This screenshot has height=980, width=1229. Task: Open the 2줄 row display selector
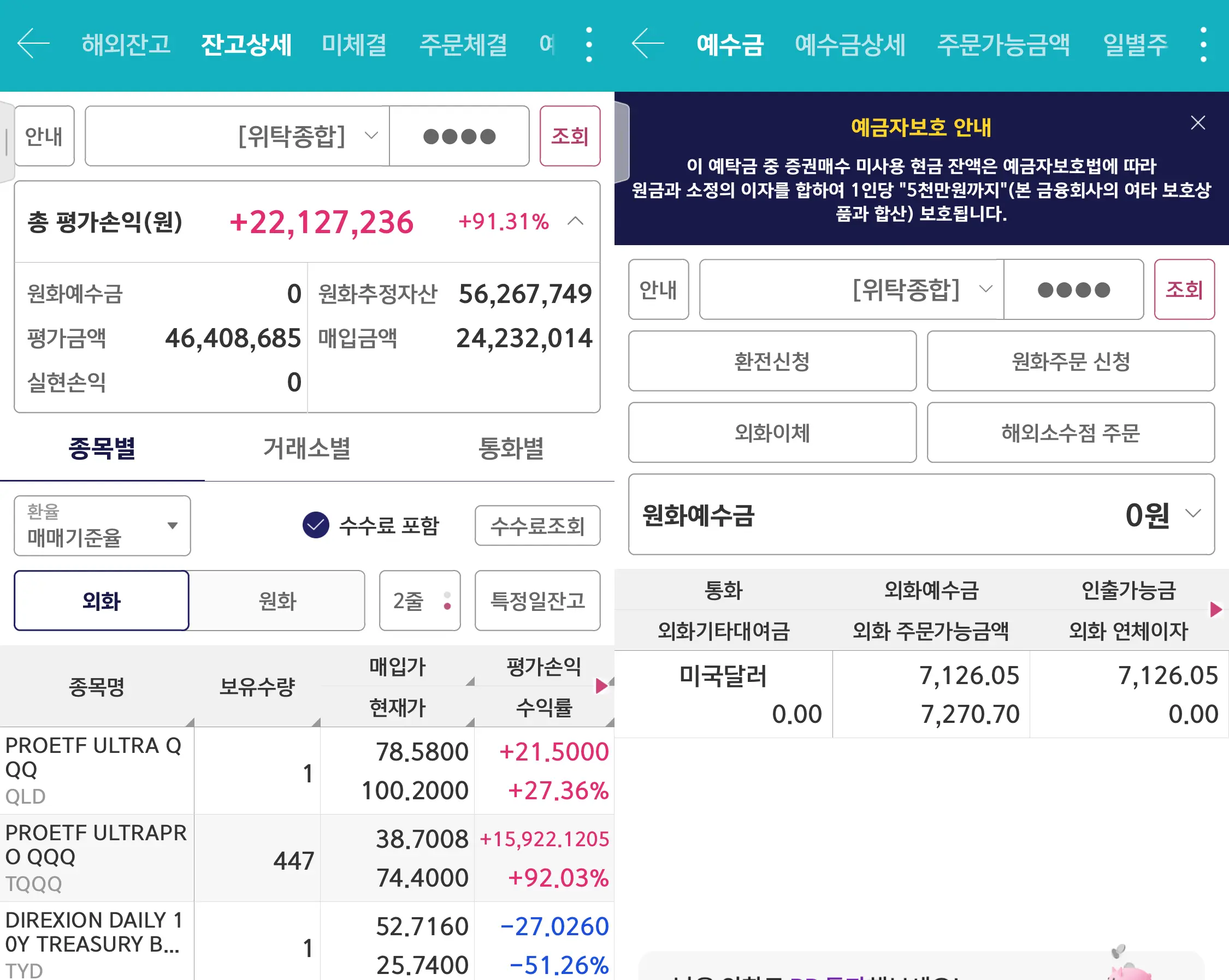click(420, 601)
